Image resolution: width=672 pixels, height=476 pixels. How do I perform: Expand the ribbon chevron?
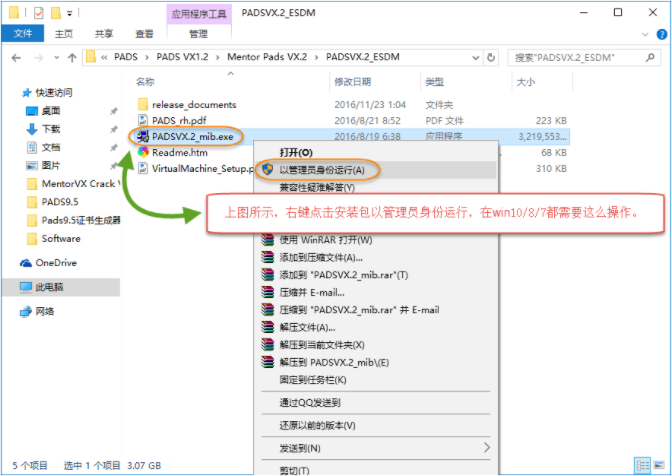pyautogui.click(x=645, y=34)
